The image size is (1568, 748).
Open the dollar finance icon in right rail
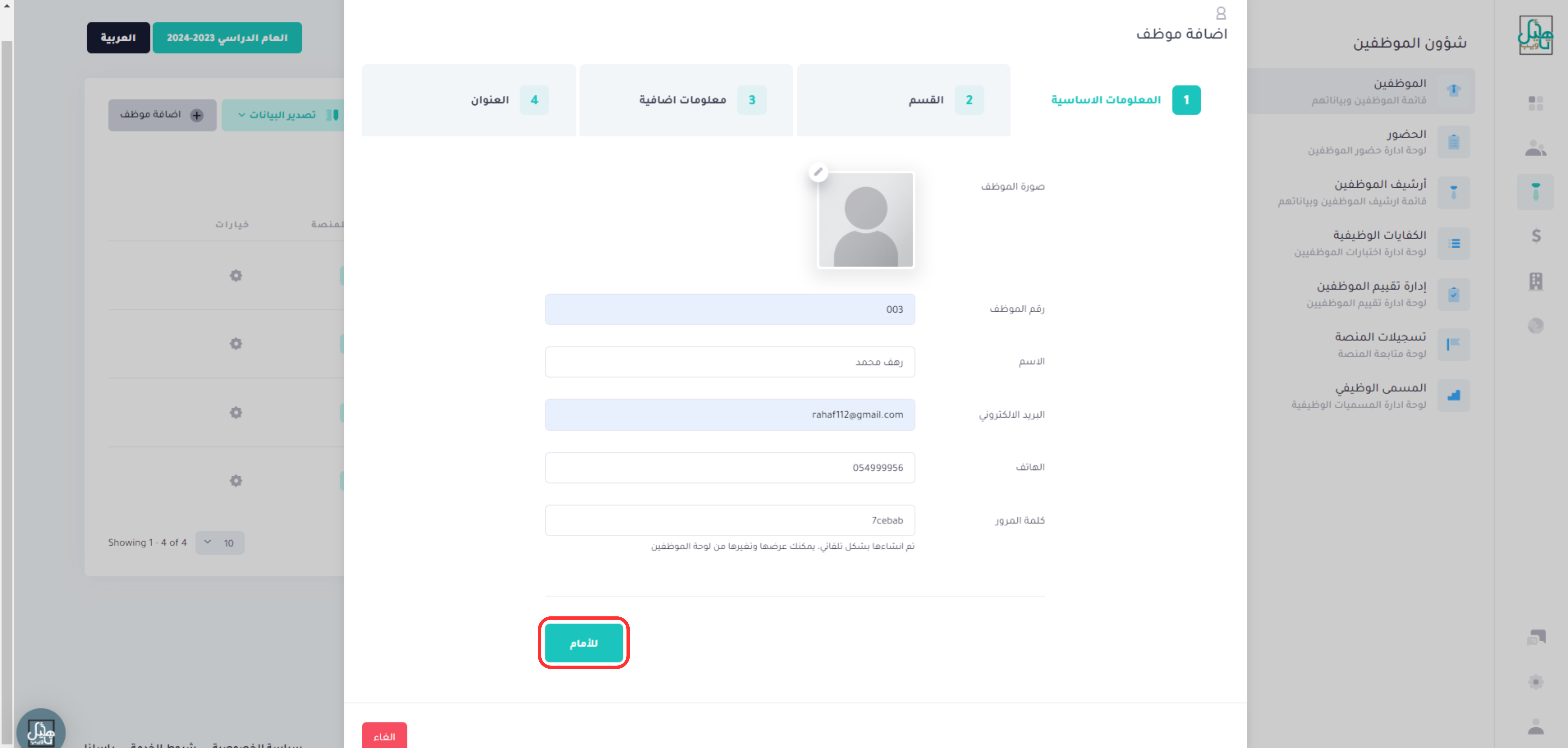click(1536, 236)
